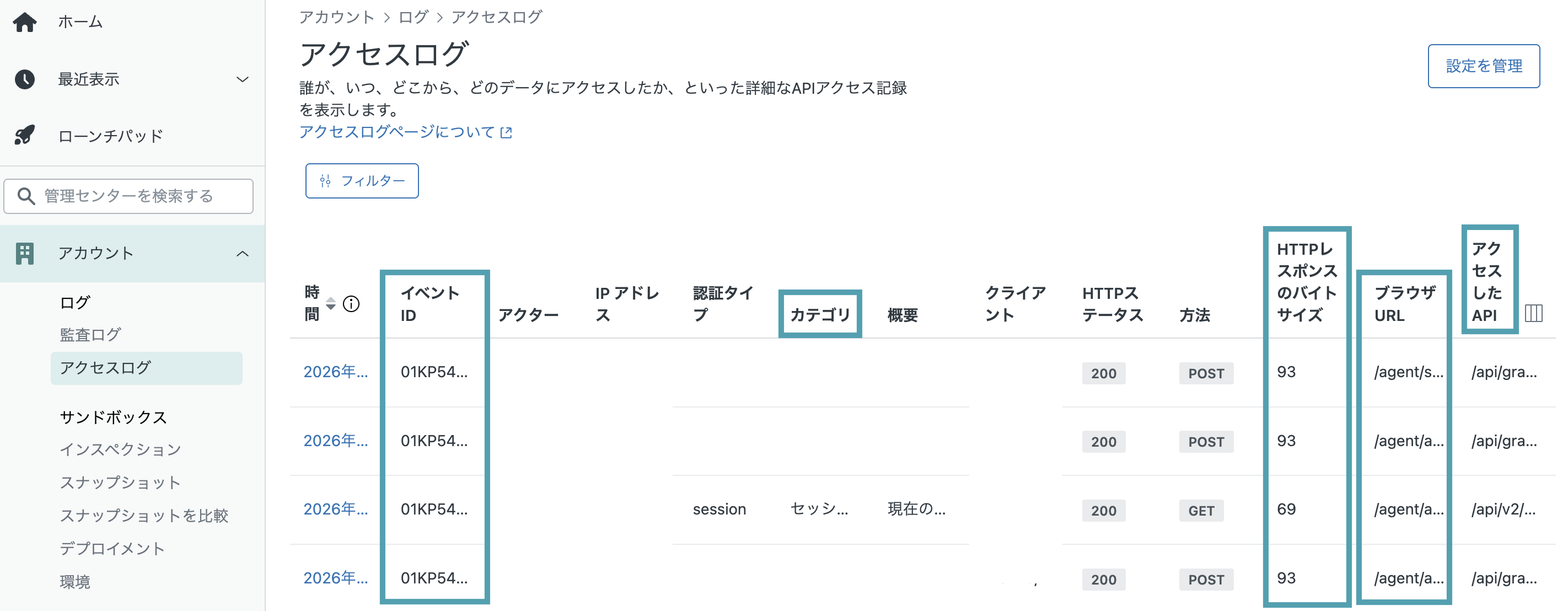
Task: Open デプロイメント in sidebar
Action: 112,548
